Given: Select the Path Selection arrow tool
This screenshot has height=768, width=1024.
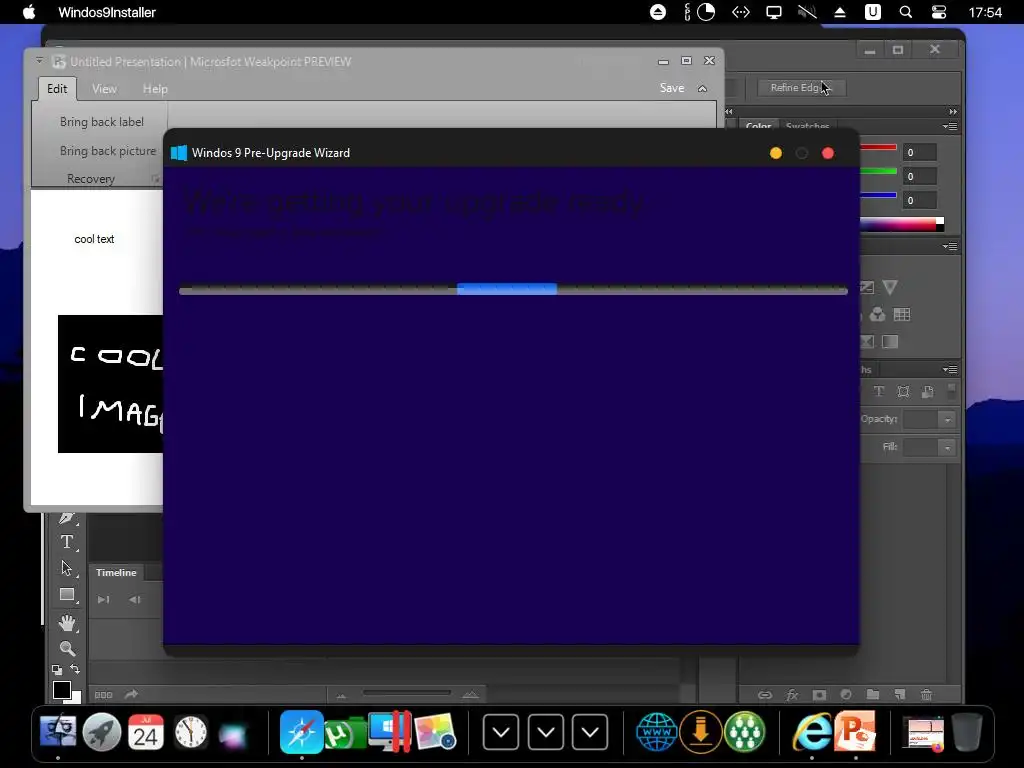Looking at the screenshot, I should coord(67,568).
